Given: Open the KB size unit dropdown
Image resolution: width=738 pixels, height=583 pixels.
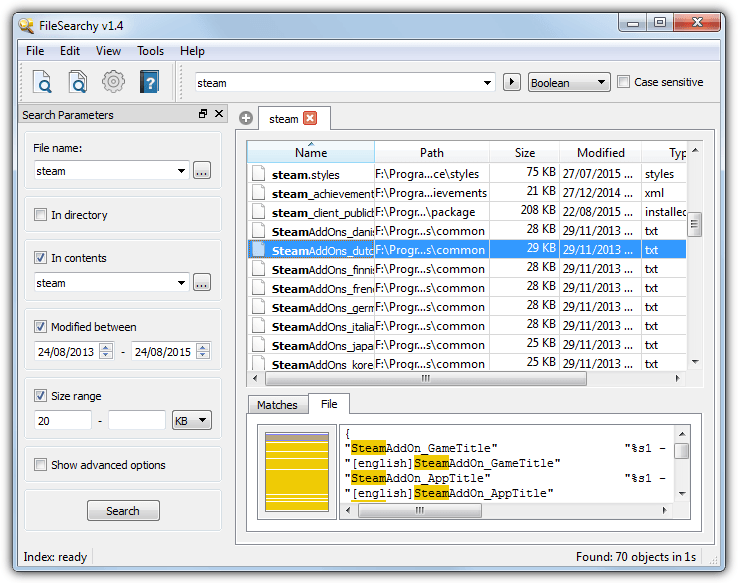Looking at the screenshot, I should 192,420.
